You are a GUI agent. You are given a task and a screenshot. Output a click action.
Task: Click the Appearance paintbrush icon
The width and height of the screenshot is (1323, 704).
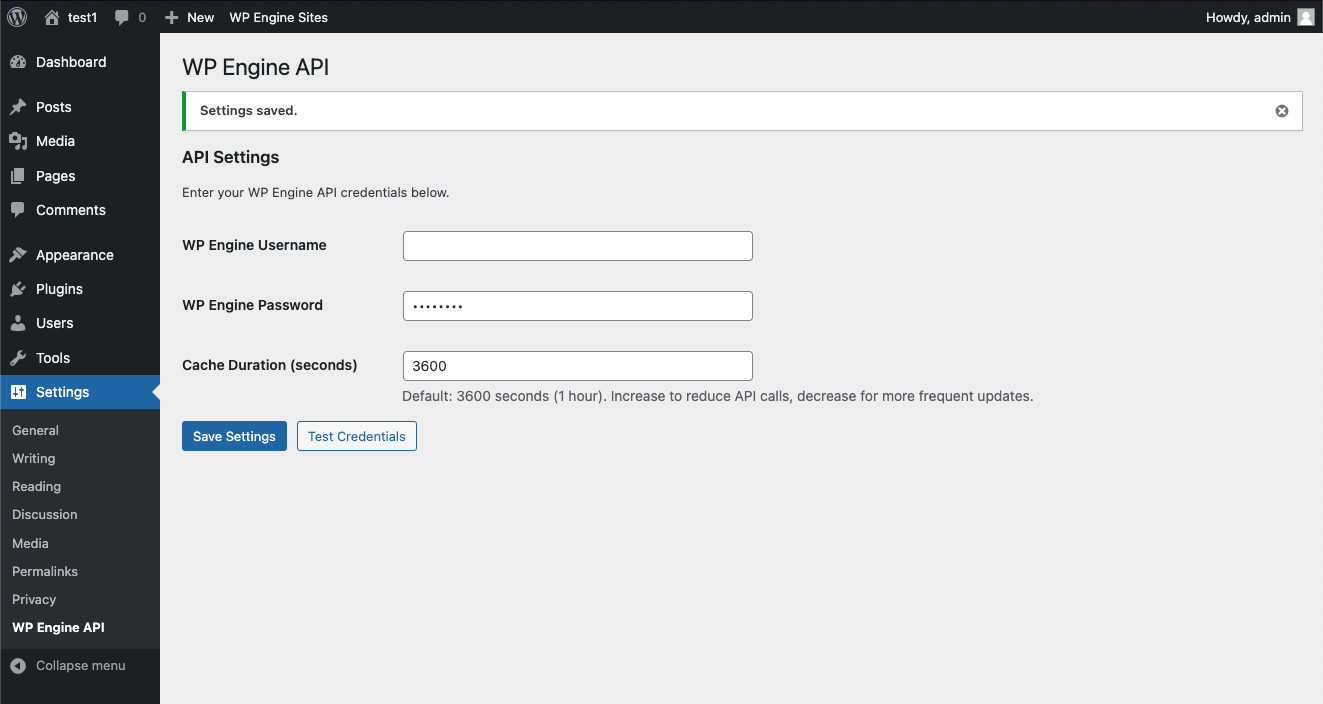pyautogui.click(x=18, y=255)
